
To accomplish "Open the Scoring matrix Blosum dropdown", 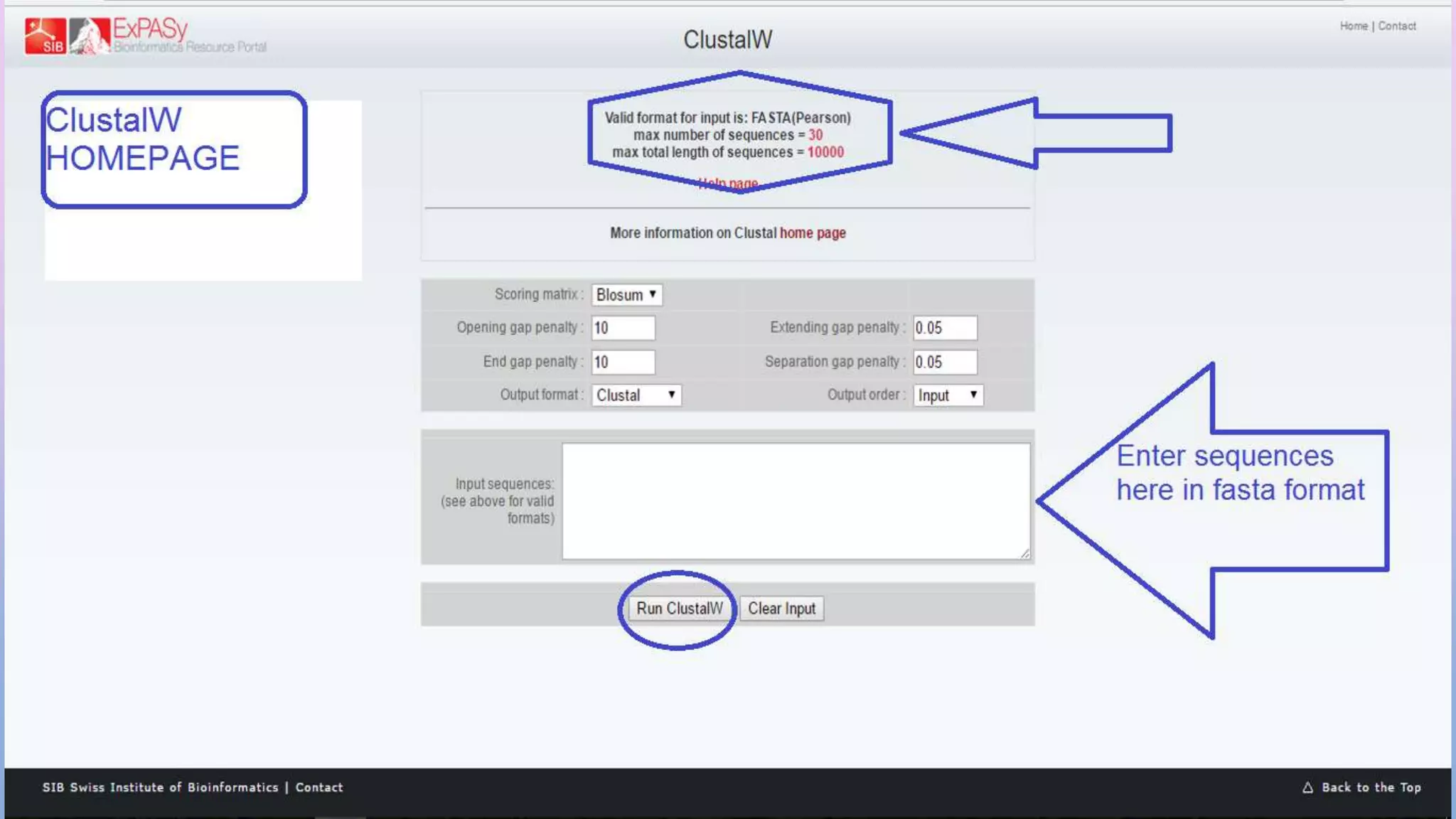I will [x=626, y=294].
